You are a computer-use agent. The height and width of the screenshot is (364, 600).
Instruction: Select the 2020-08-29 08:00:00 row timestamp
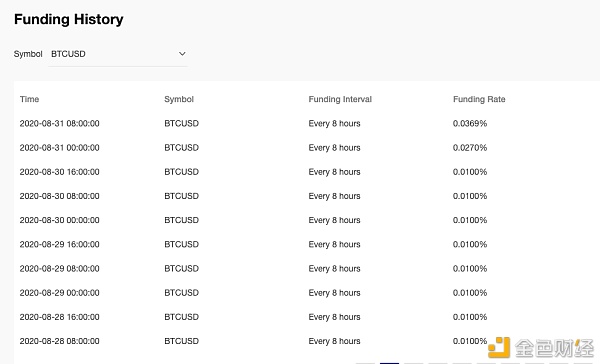(59, 269)
